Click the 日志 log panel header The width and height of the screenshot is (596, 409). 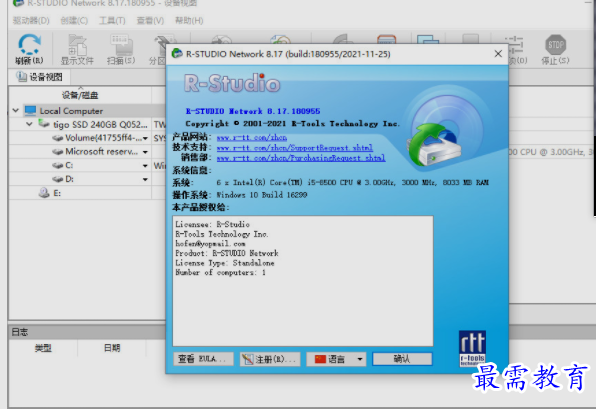(x=87, y=332)
